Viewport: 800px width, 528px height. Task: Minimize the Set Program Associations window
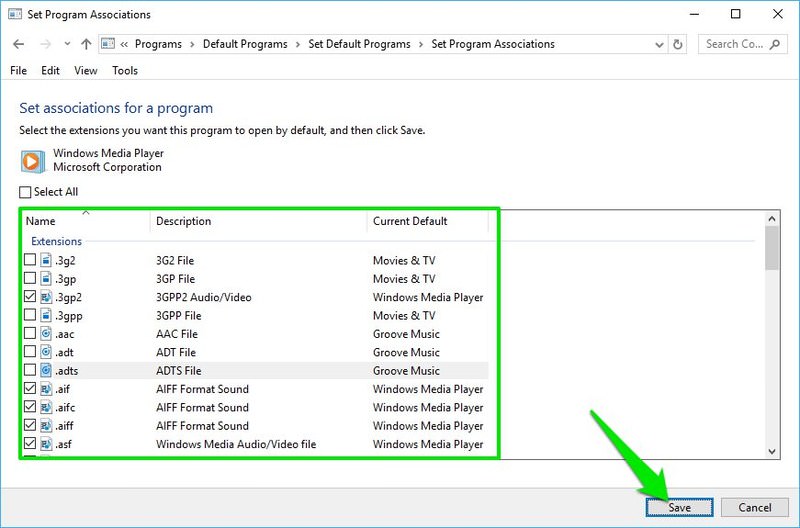694,14
